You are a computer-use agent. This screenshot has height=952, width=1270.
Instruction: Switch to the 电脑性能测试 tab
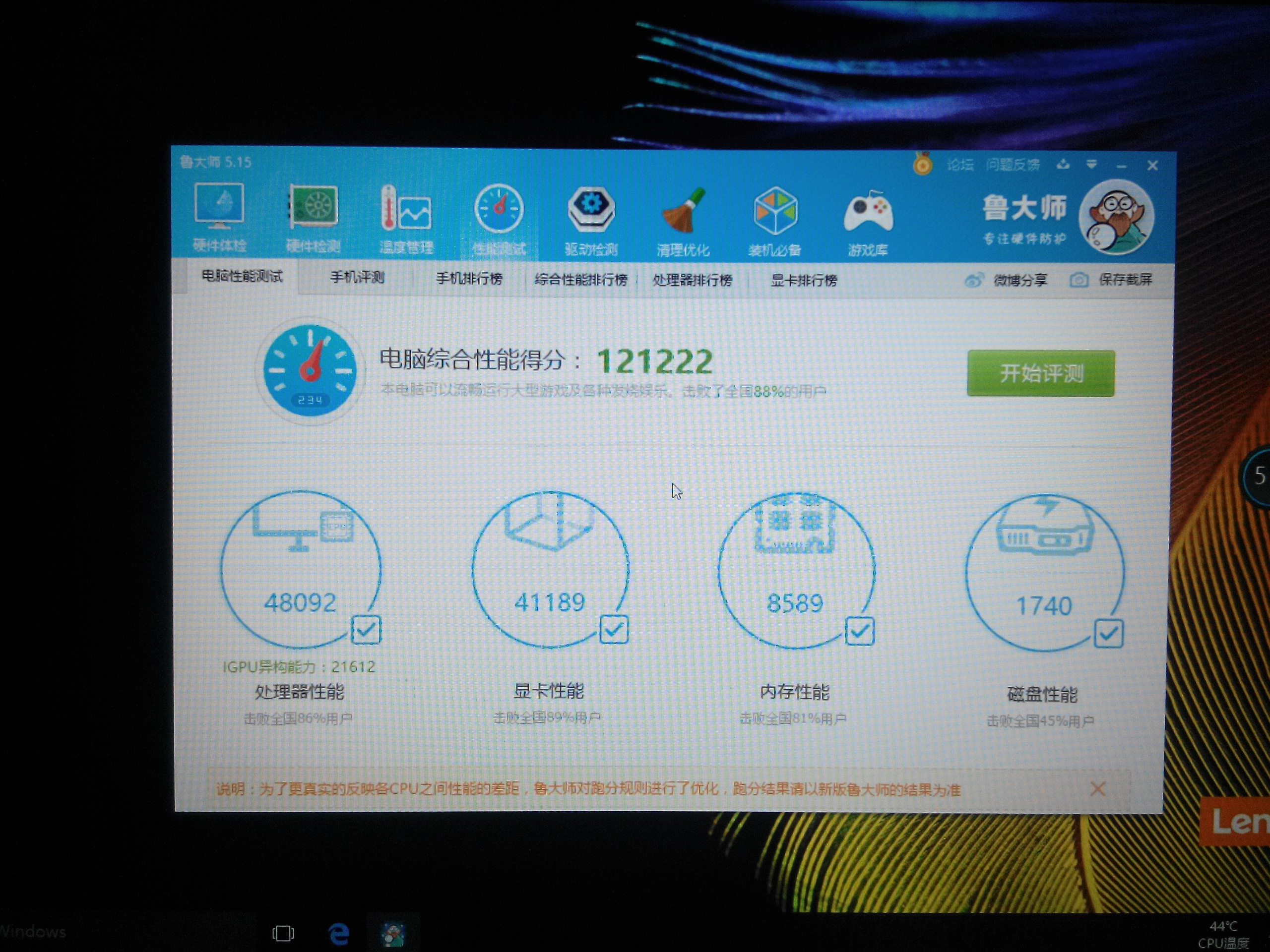242,277
